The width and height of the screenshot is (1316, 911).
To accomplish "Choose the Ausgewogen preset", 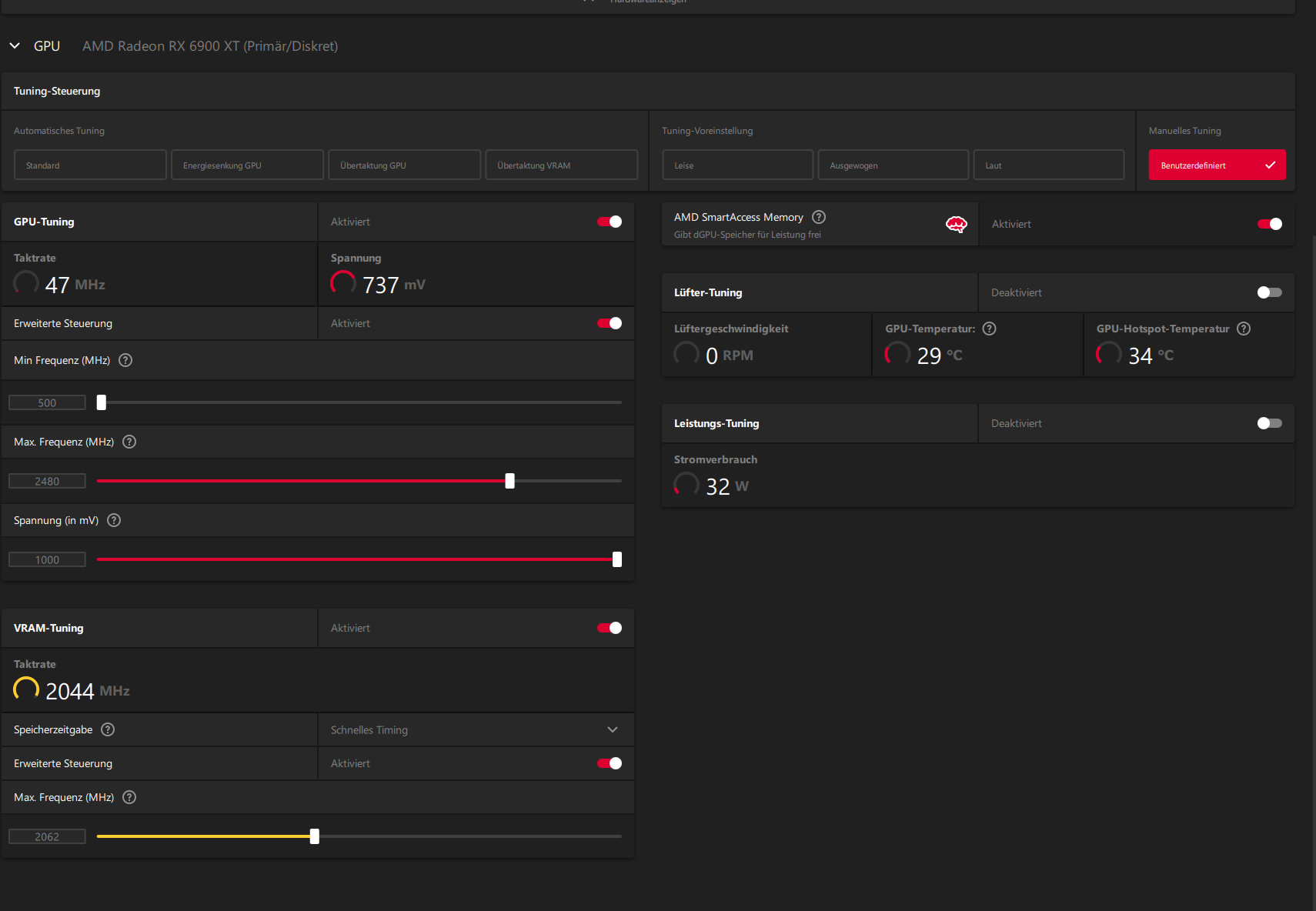I will [893, 165].
